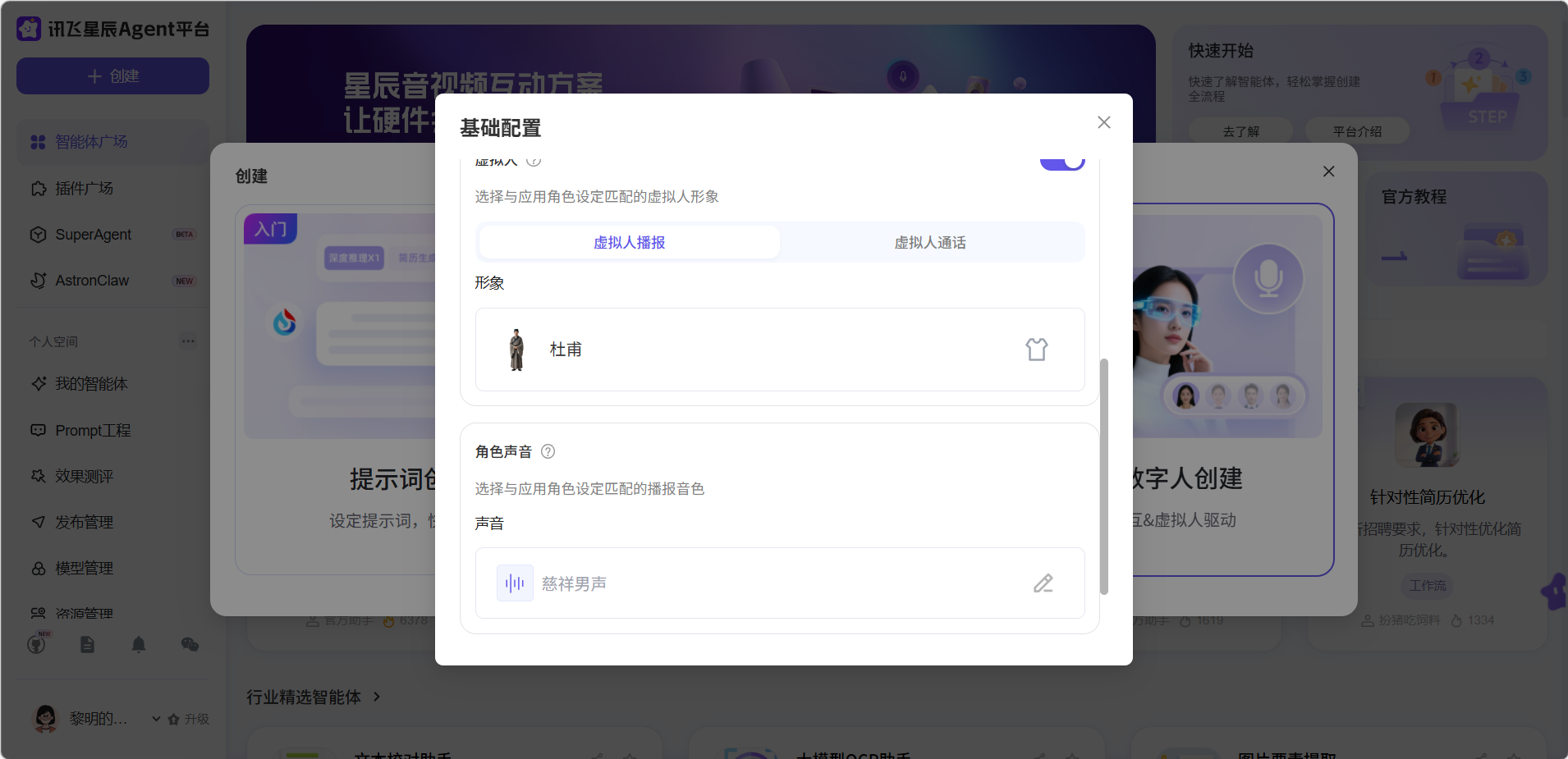
Task: Switch to 虚拟人通话 tab
Action: 929,243
